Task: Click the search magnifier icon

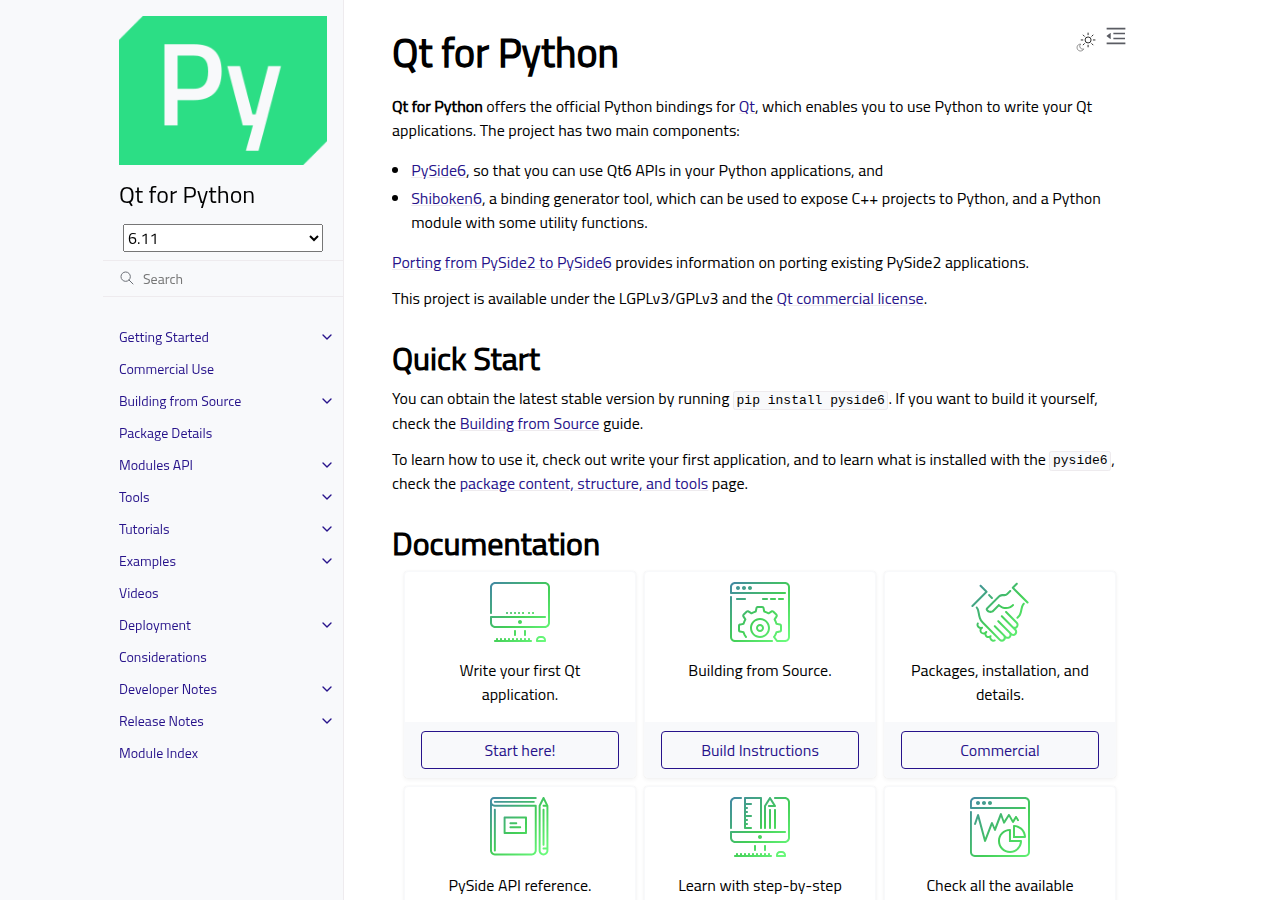Action: tap(127, 278)
